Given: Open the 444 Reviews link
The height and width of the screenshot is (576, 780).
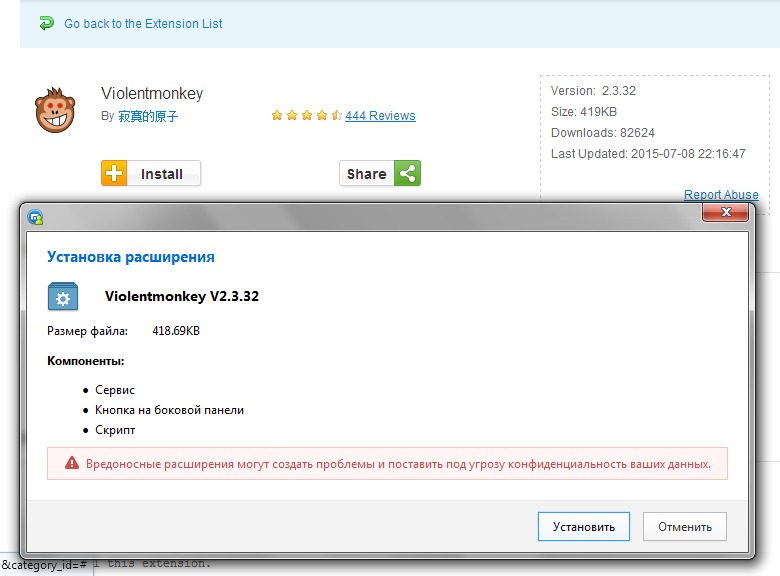Looking at the screenshot, I should coord(380,115).
